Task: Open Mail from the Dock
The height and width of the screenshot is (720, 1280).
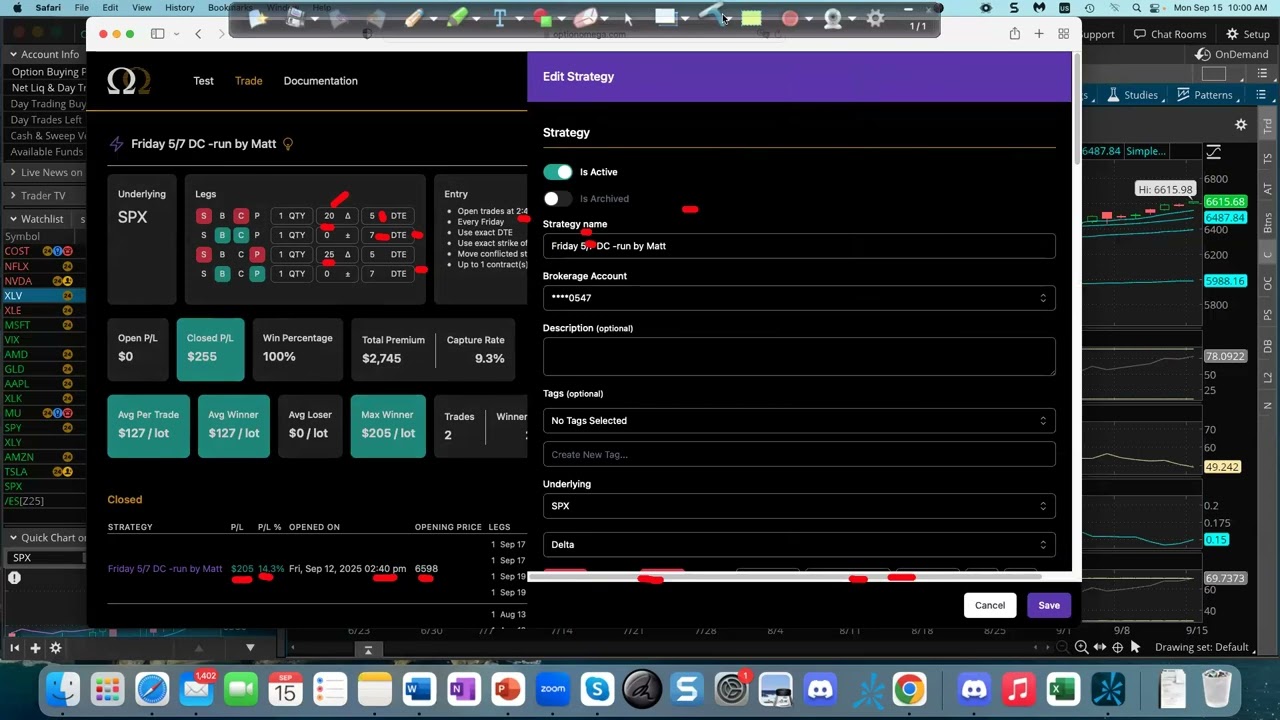Action: point(197,689)
